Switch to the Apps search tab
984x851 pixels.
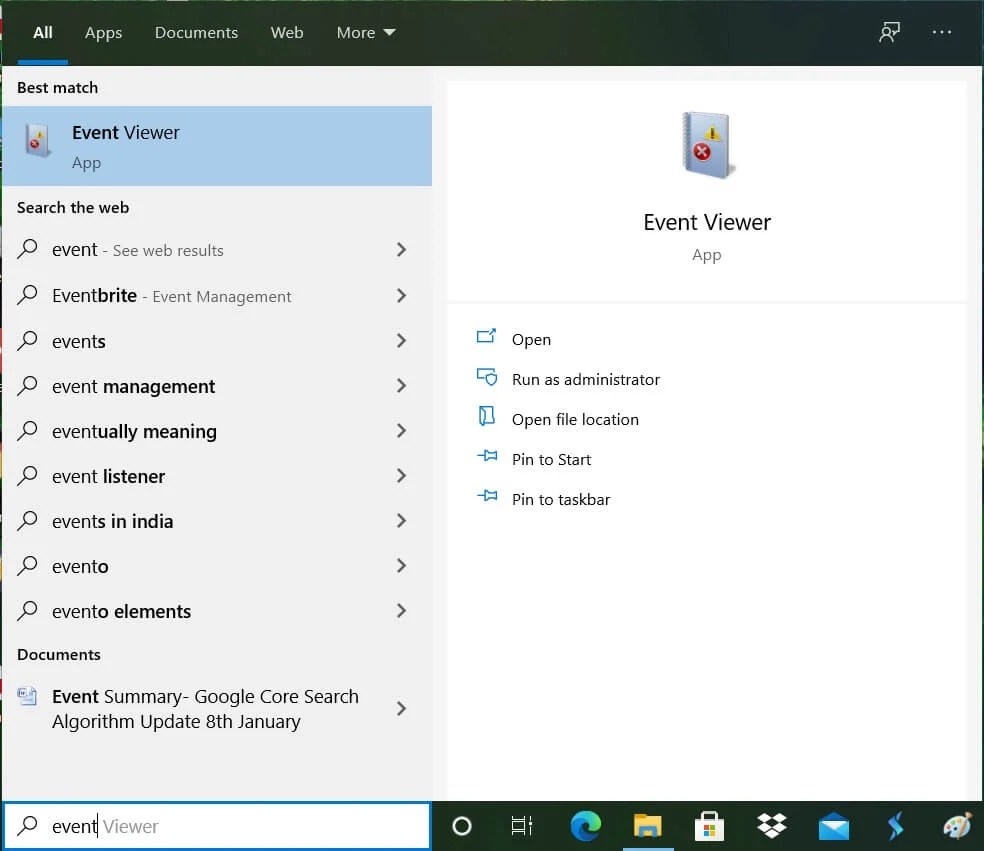[x=103, y=32]
